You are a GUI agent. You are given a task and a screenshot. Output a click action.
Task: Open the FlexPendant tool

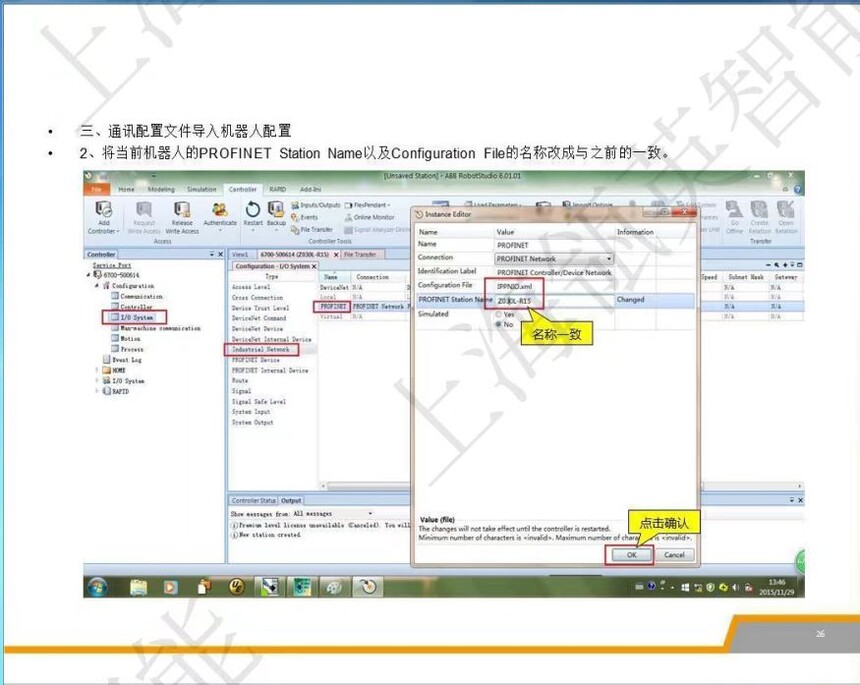(x=367, y=205)
